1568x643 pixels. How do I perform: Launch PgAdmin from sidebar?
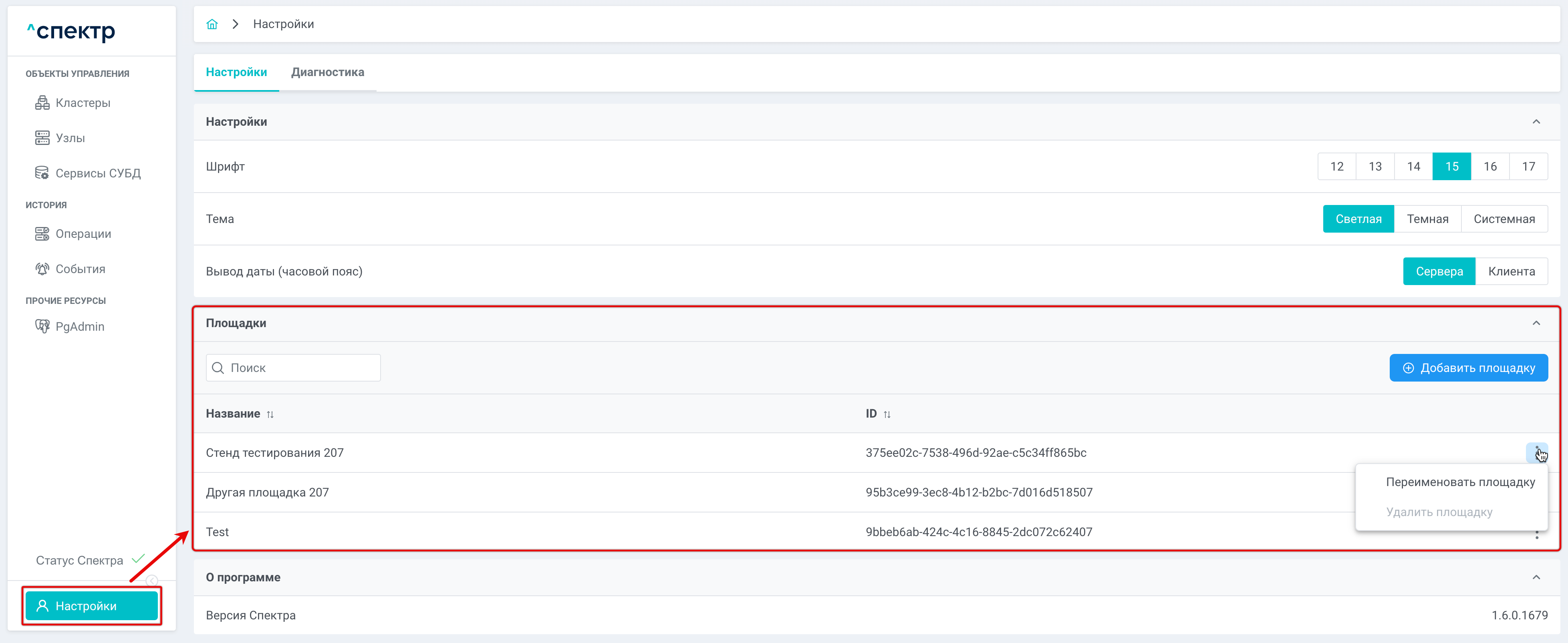click(79, 327)
